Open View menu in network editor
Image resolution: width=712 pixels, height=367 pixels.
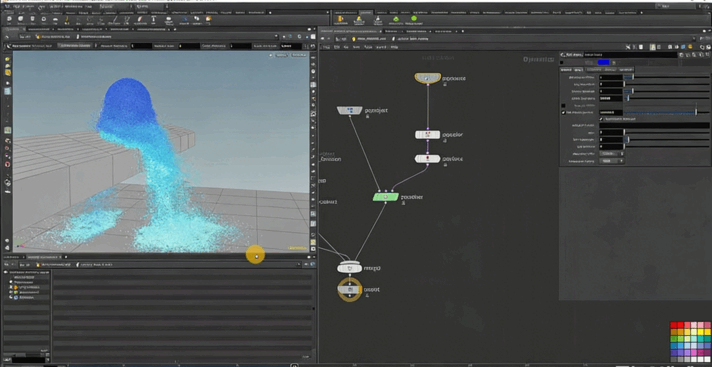point(356,47)
